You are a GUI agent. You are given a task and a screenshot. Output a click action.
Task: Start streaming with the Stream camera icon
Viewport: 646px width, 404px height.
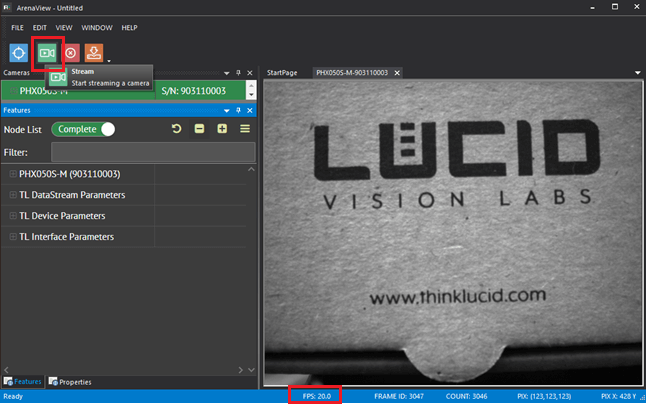pos(46,53)
